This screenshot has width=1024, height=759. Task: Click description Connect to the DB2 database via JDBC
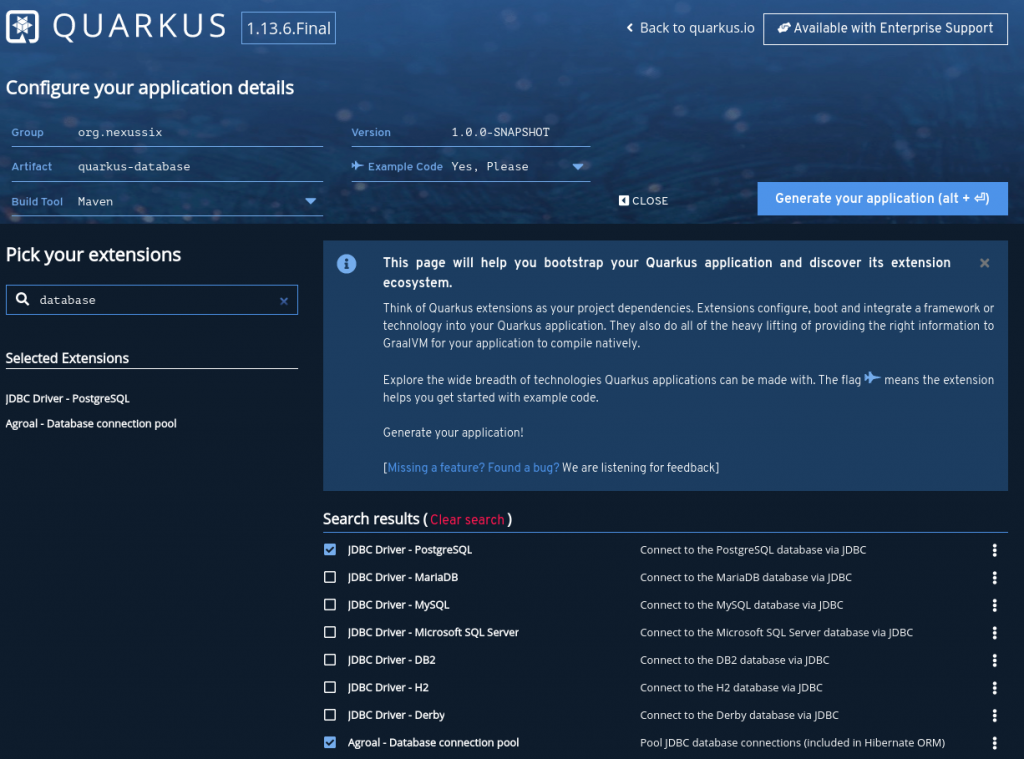[x=734, y=660]
